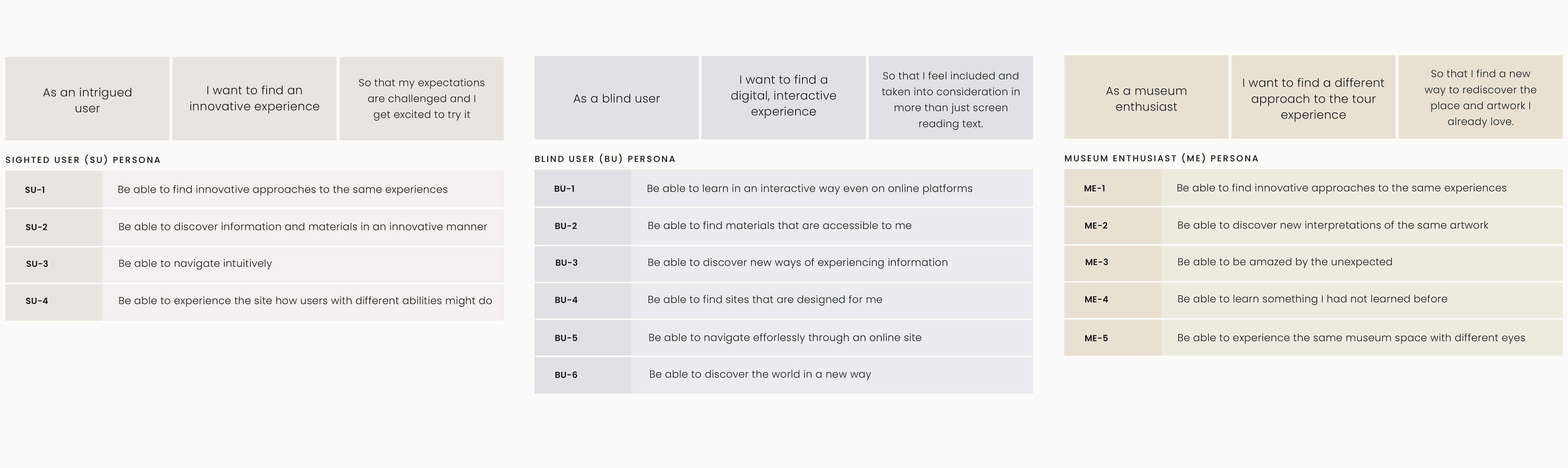This screenshot has width=1568, height=468.
Task: Select the SU-1 row label
Action: [x=35, y=190]
